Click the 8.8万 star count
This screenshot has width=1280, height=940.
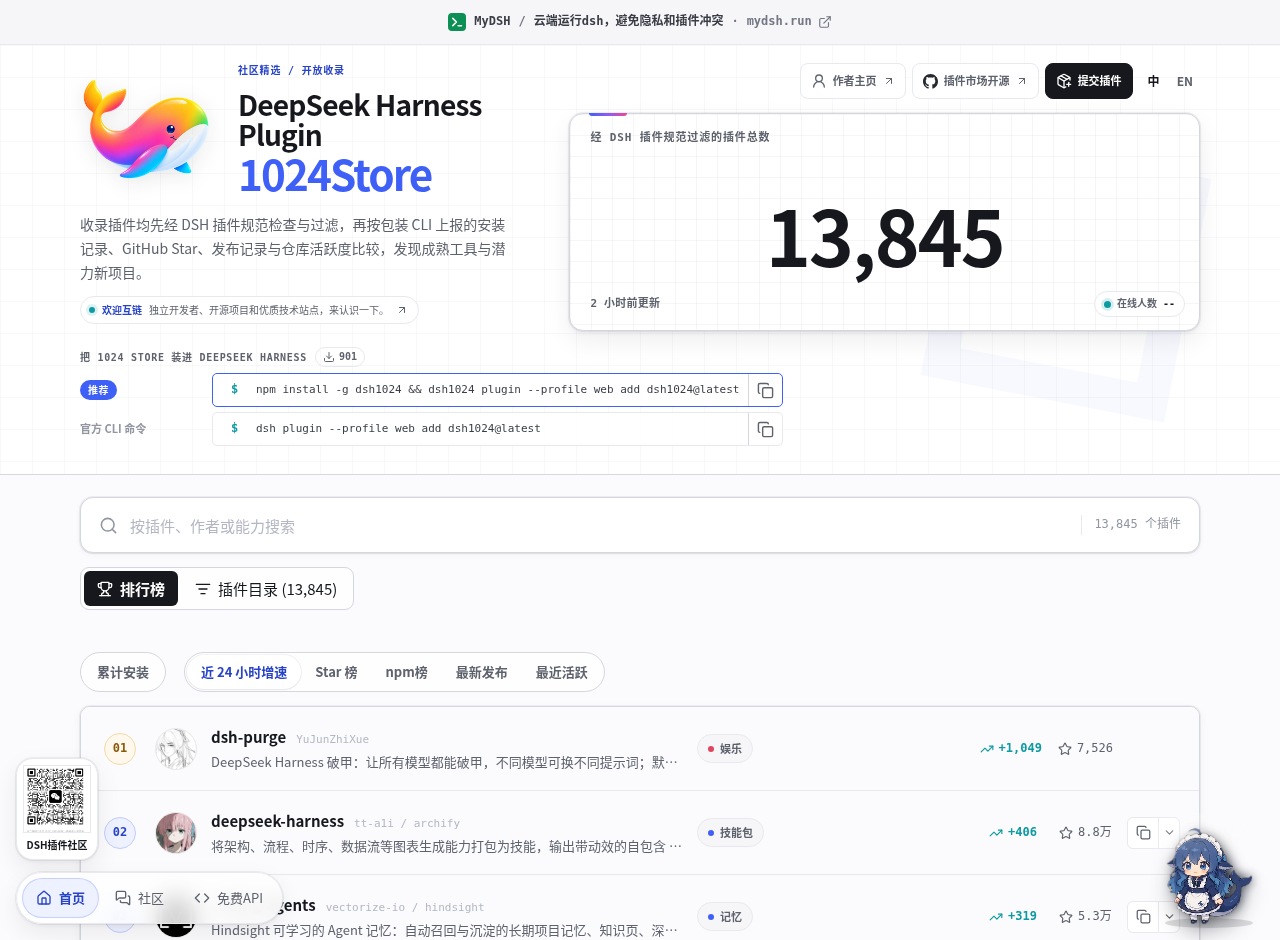pos(1085,832)
